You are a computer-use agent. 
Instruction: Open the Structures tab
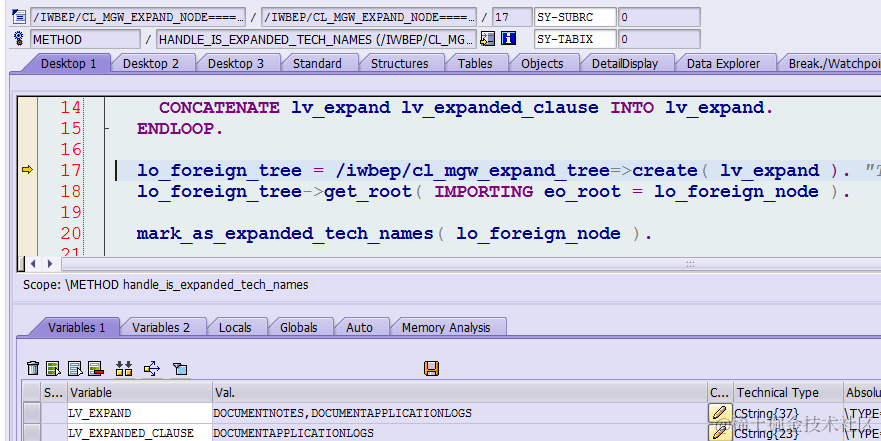click(399, 63)
